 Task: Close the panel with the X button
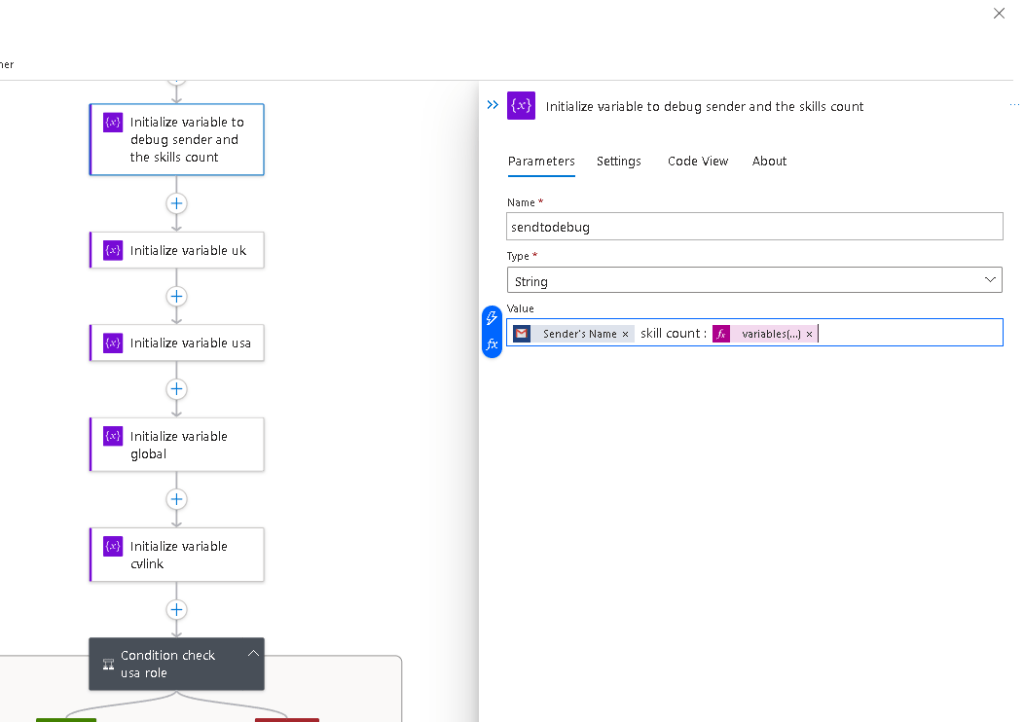pyautogui.click(x=999, y=13)
